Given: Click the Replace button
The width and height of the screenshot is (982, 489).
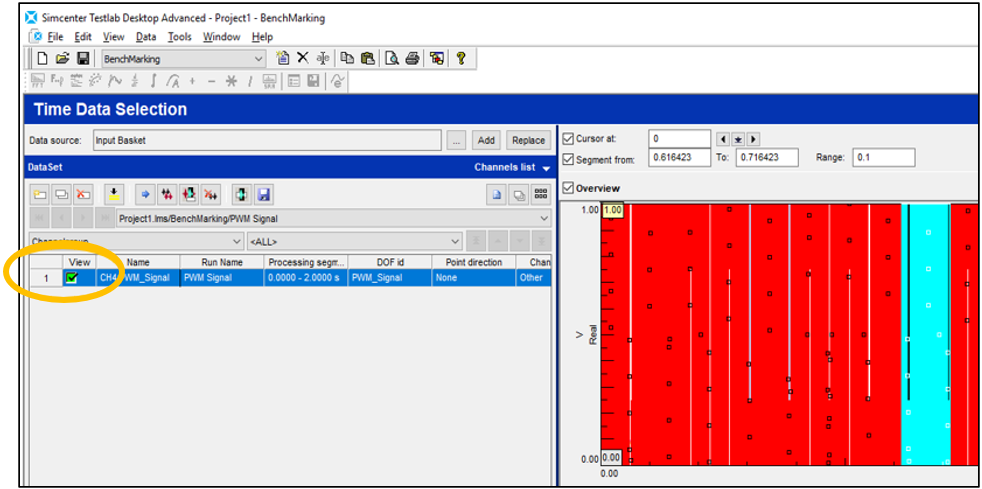Looking at the screenshot, I should [x=528, y=140].
